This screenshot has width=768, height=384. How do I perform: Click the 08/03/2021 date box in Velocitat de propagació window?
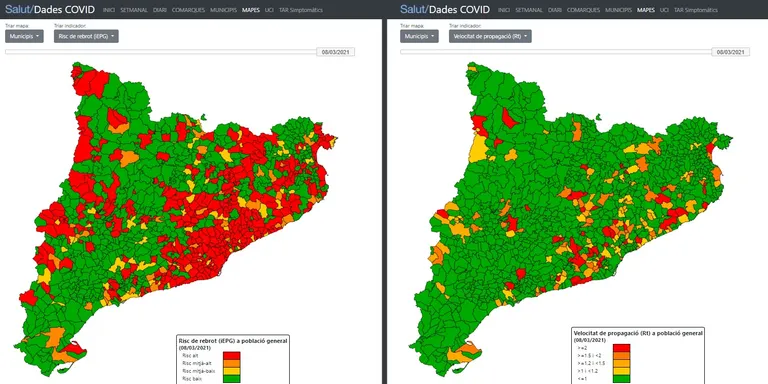tap(731, 52)
